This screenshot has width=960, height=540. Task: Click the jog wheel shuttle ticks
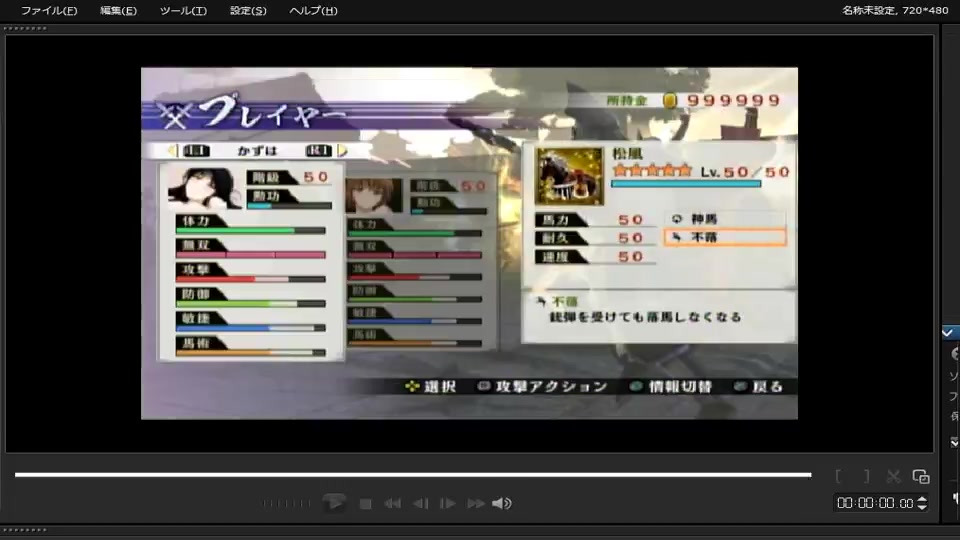click(x=286, y=503)
